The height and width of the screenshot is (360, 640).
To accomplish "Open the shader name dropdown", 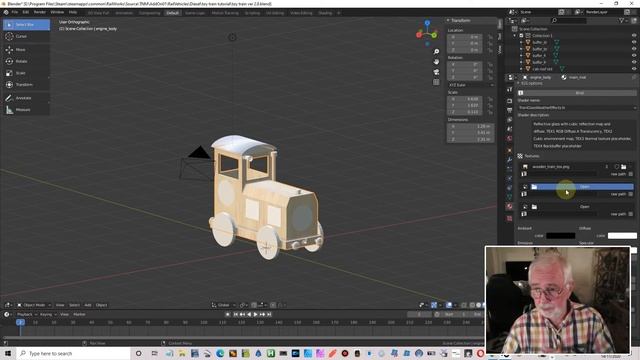I will pos(577,108).
